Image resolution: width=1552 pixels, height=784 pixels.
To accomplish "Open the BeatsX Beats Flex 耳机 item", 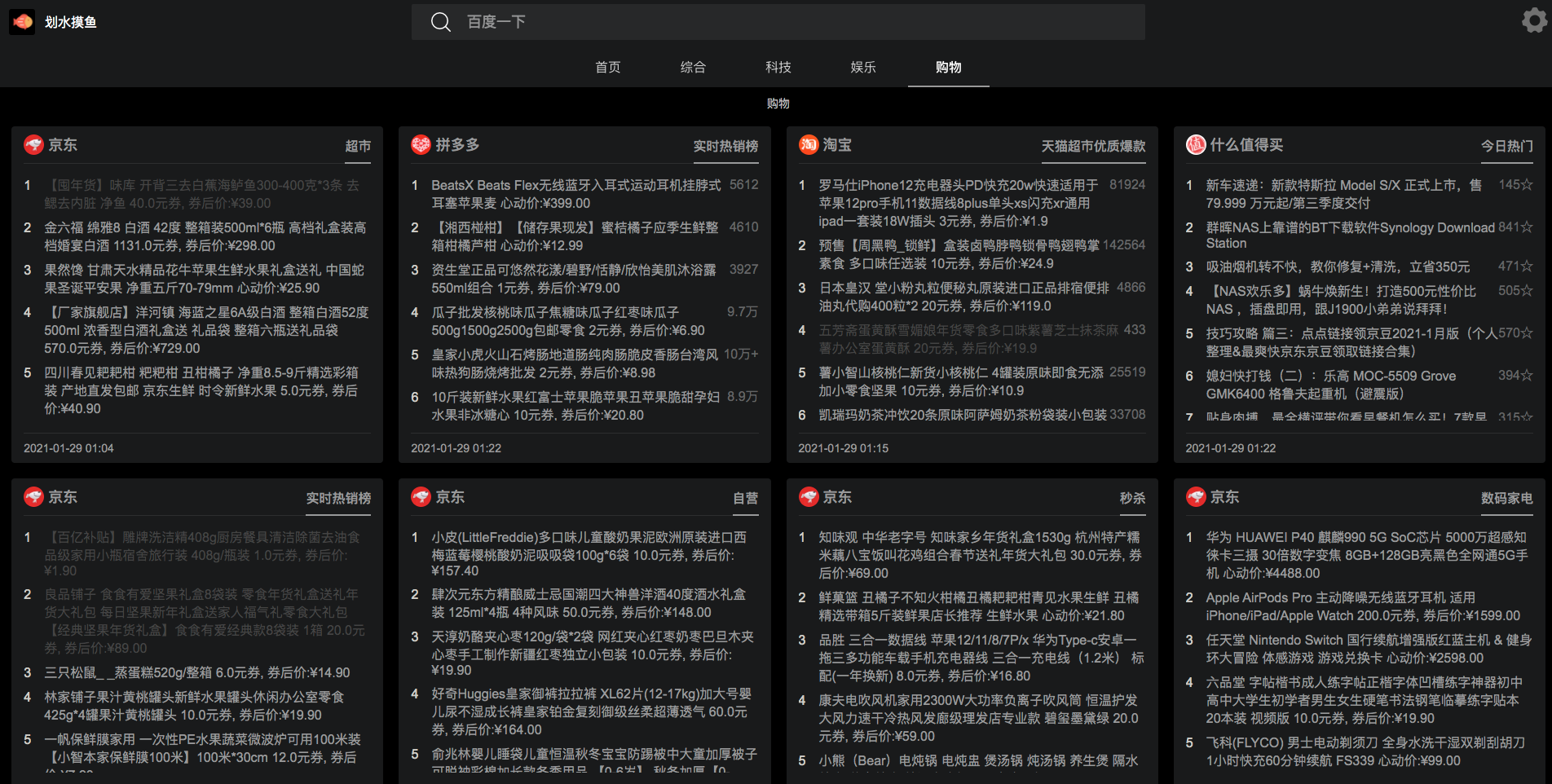I will (576, 194).
